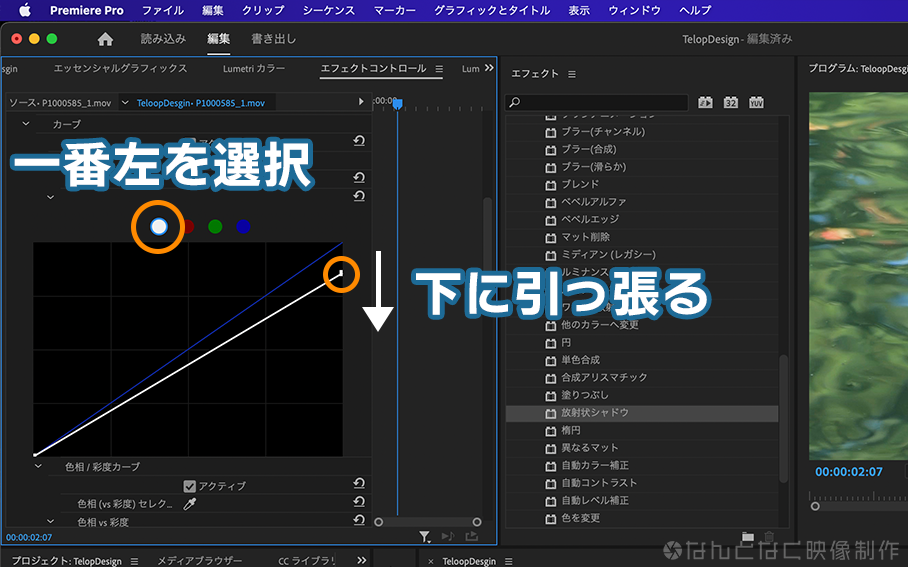The image size is (908, 567).
Task: Click the 32-bit color effects filter icon
Action: (730, 103)
